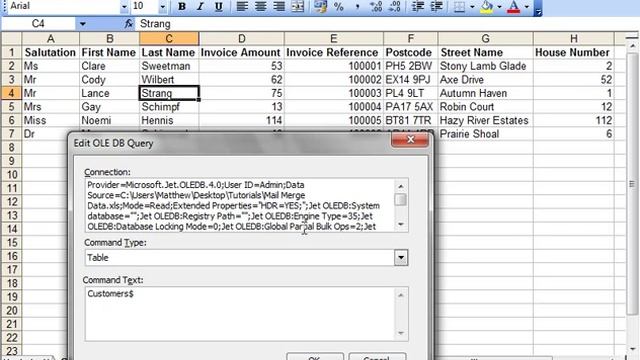
Task: Select cell 'Mrs' in Salutation column
Action: click(x=51, y=107)
